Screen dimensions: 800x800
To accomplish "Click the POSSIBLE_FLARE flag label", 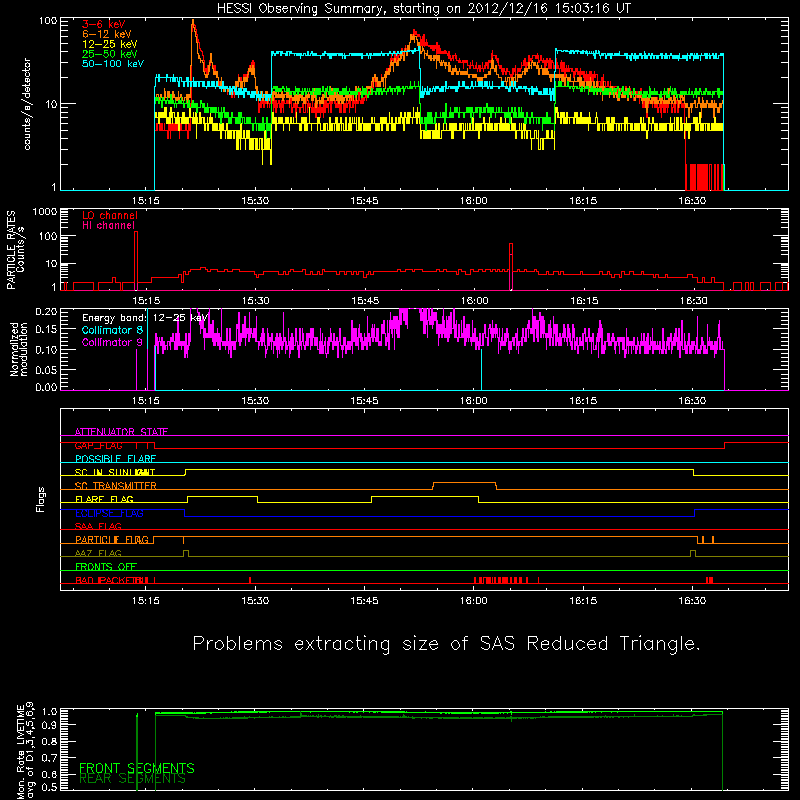I will coord(115,459).
